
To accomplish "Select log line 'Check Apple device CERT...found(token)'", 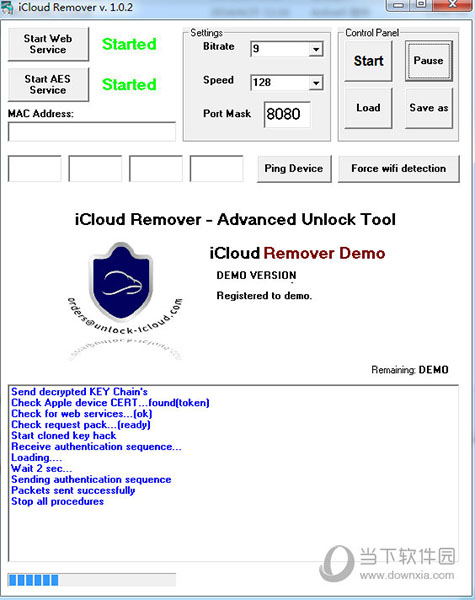I will 110,403.
